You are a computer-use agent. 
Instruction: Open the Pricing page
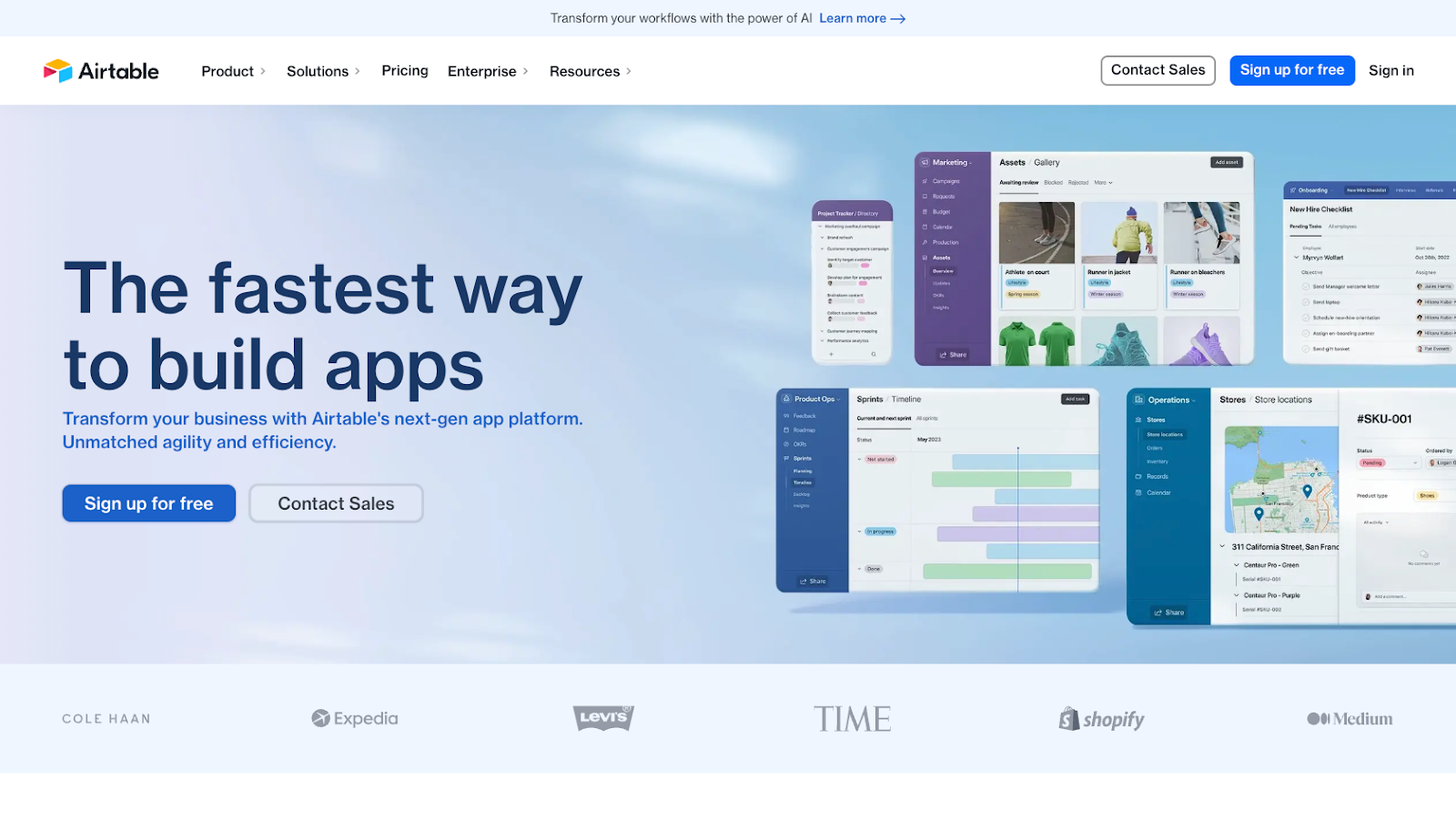click(x=405, y=71)
